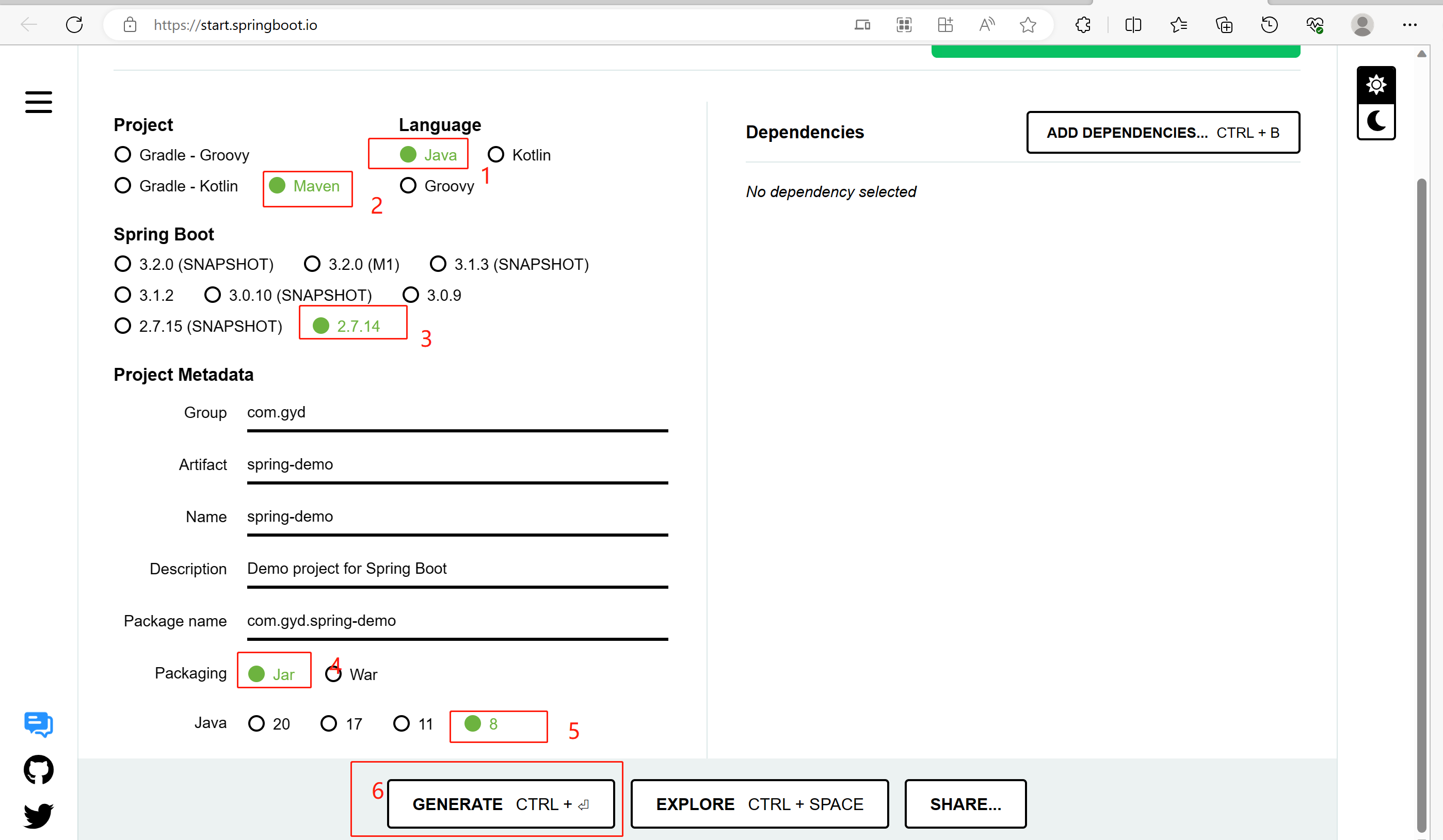Viewport: 1443px width, 840px height.
Task: Choose War packaging
Action: tap(351, 674)
